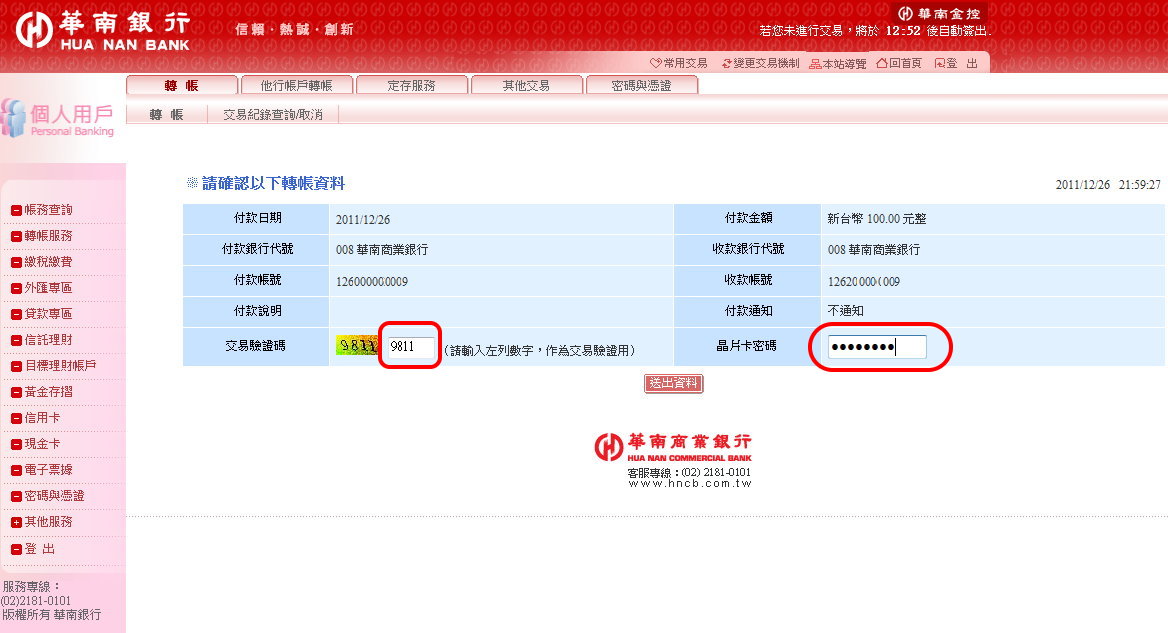Open 常用交易 favorites heart icon
The width and height of the screenshot is (1168, 633).
coord(656,63)
